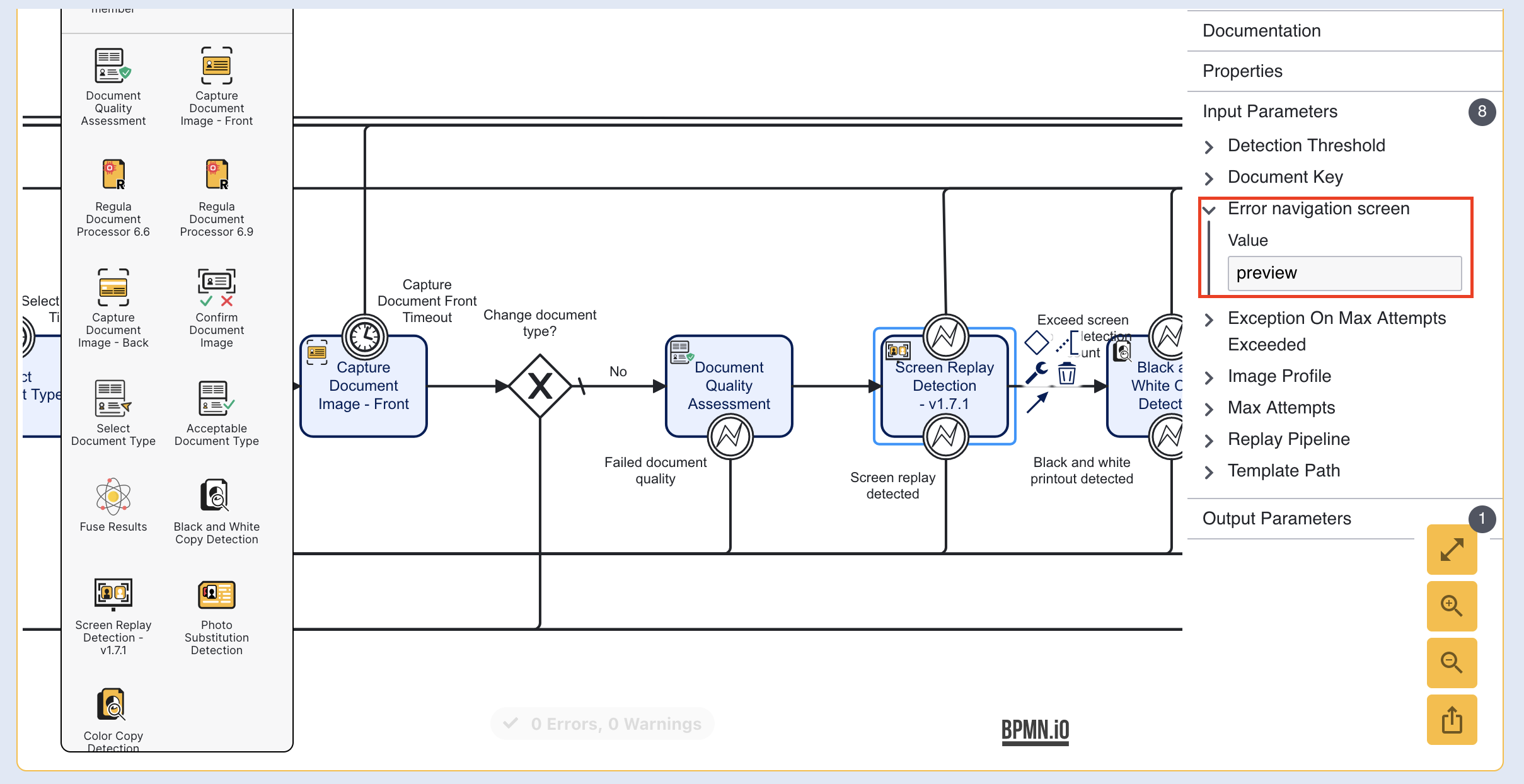This screenshot has height=784, width=1524.
Task: Click the wrench change-type icon
Action: (1036, 372)
